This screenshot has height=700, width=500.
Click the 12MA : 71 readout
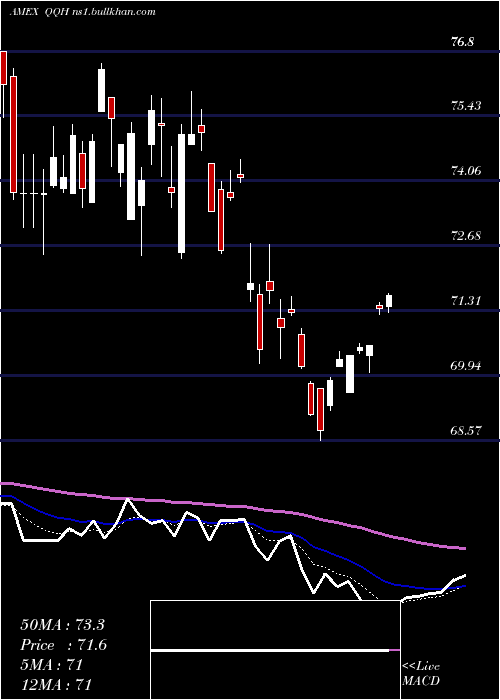(x=56, y=685)
